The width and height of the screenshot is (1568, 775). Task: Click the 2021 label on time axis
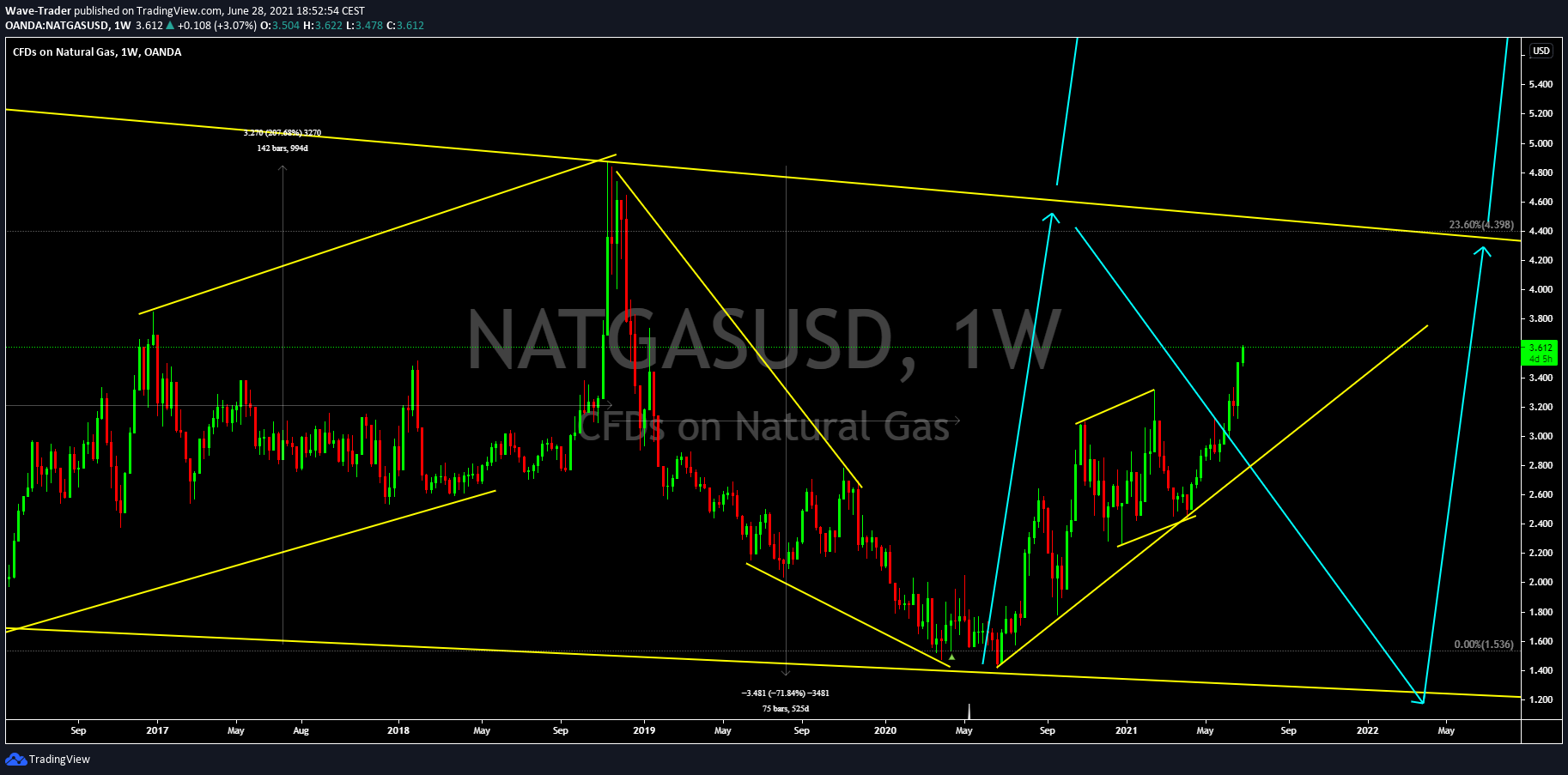tap(1127, 731)
